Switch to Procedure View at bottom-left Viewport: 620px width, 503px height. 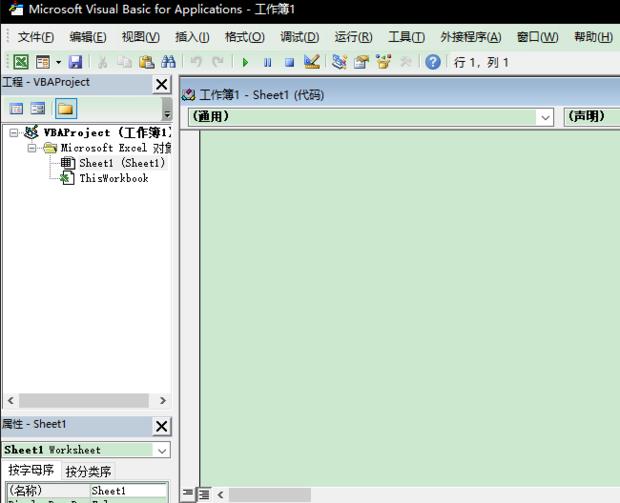point(188,494)
